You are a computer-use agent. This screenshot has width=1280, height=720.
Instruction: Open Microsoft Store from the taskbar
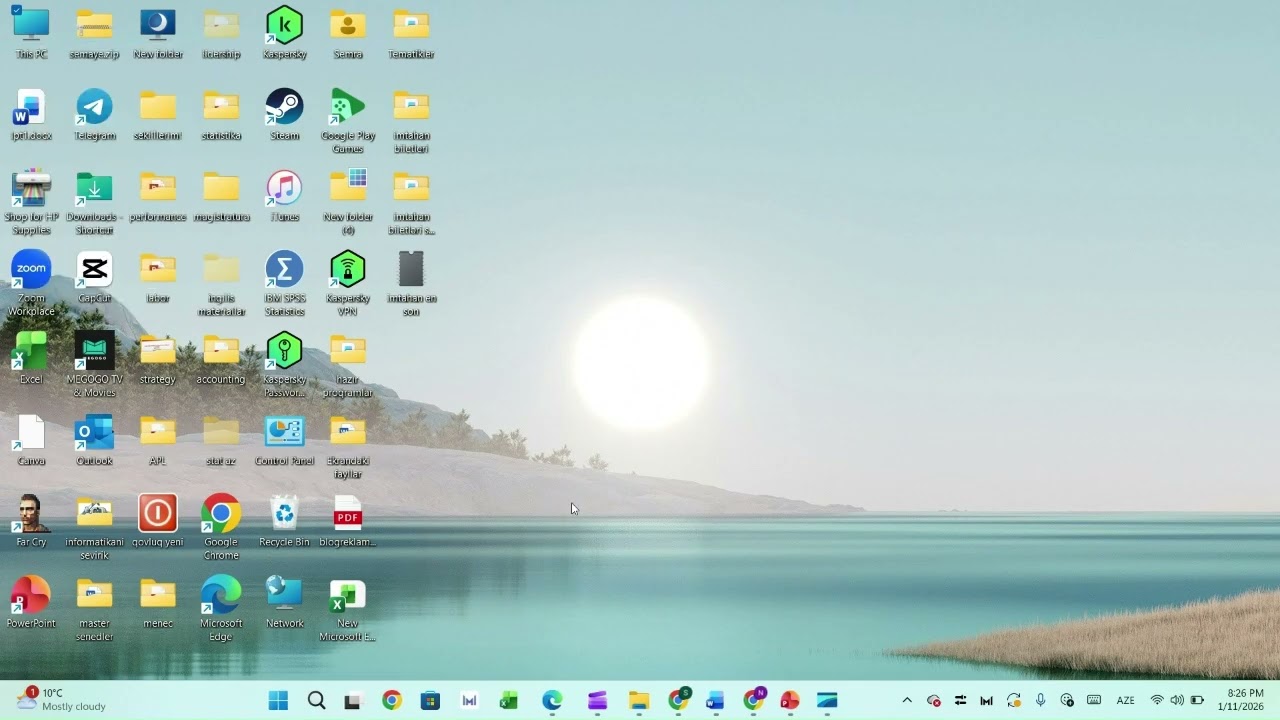pos(430,701)
